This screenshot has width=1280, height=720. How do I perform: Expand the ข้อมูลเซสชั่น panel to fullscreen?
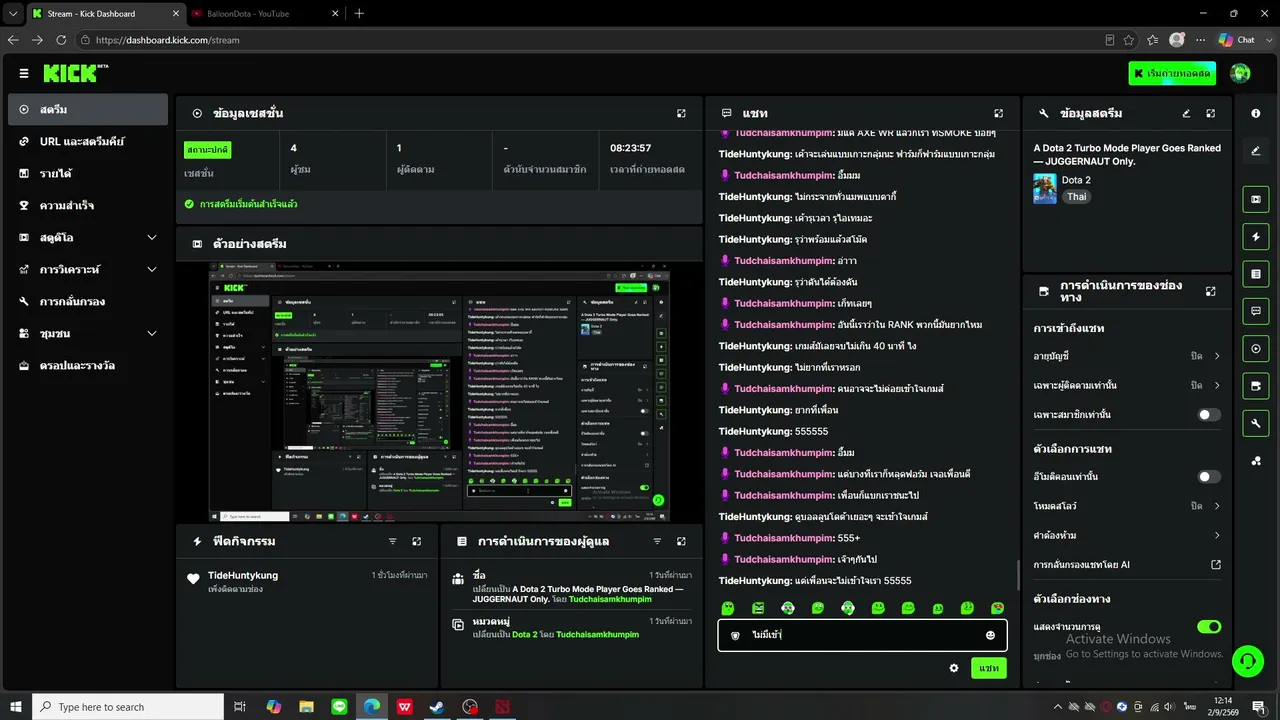coord(681,113)
